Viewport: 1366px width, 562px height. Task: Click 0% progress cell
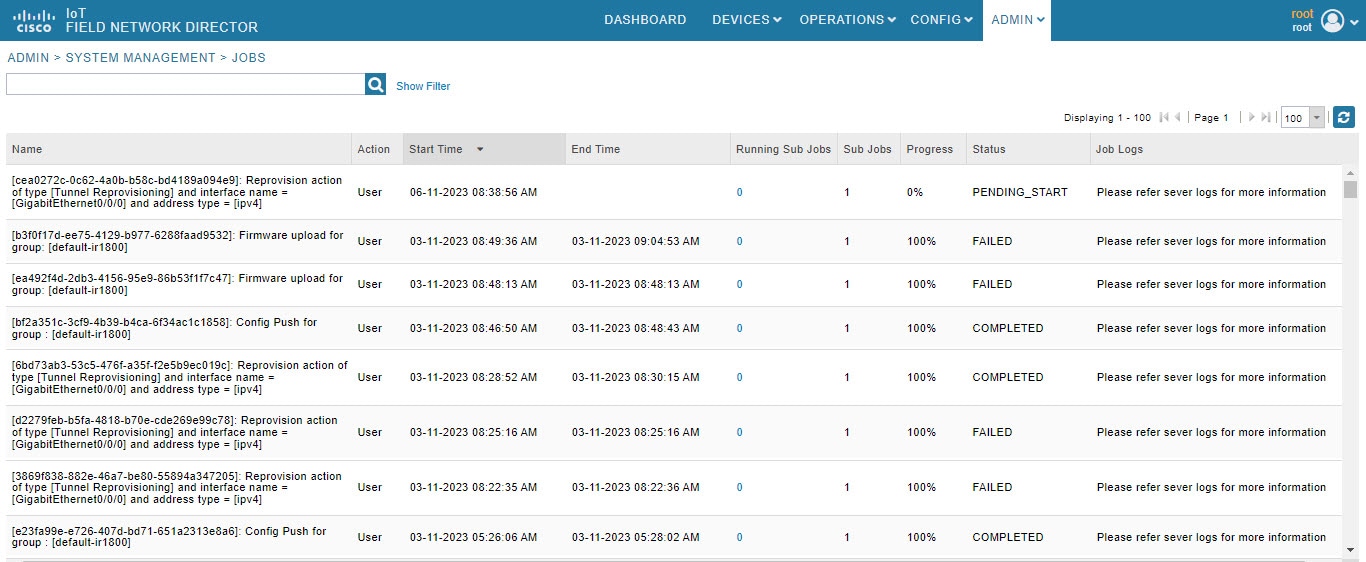(x=915, y=192)
